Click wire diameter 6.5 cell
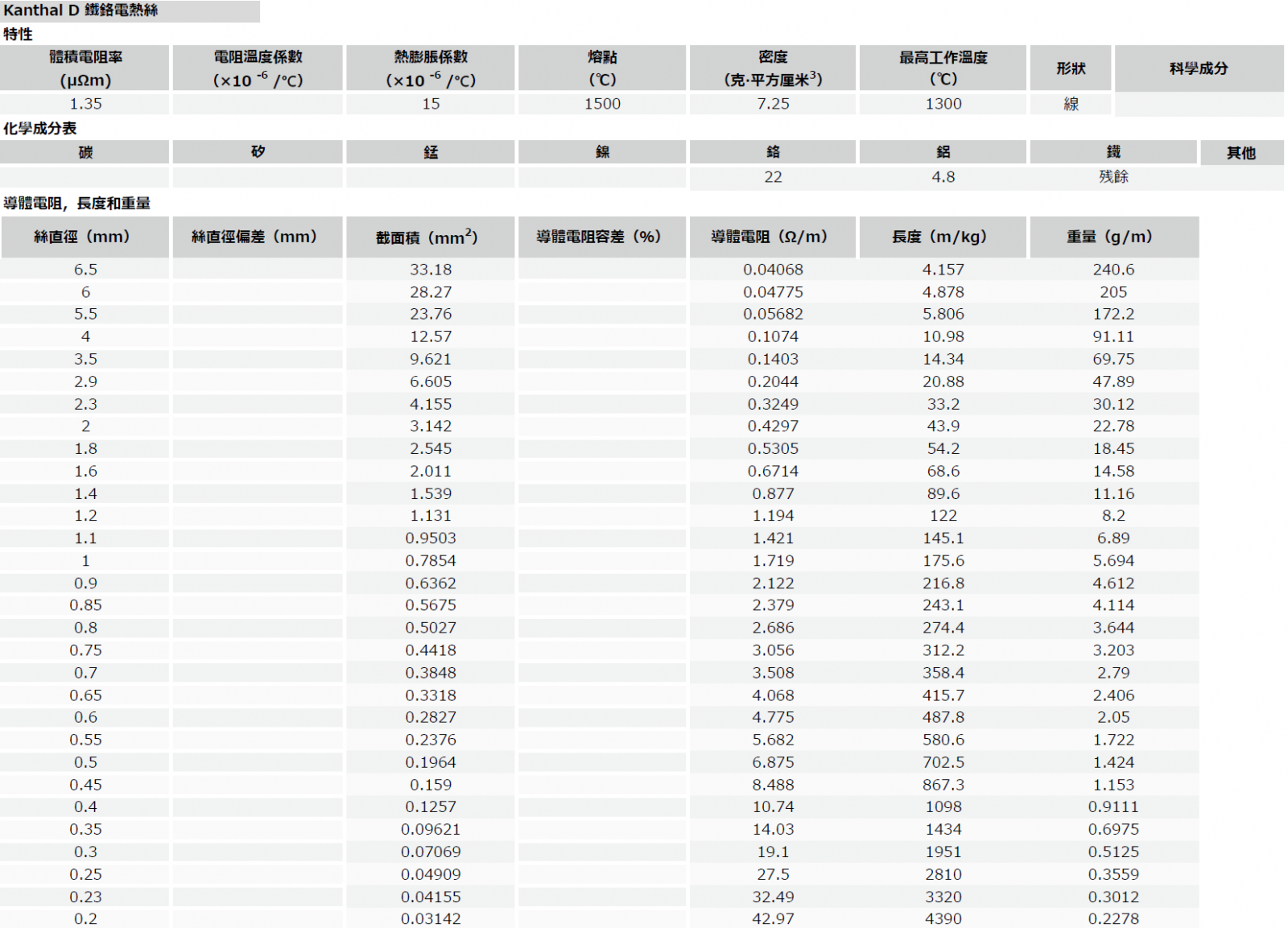The image size is (1288, 928). point(85,270)
